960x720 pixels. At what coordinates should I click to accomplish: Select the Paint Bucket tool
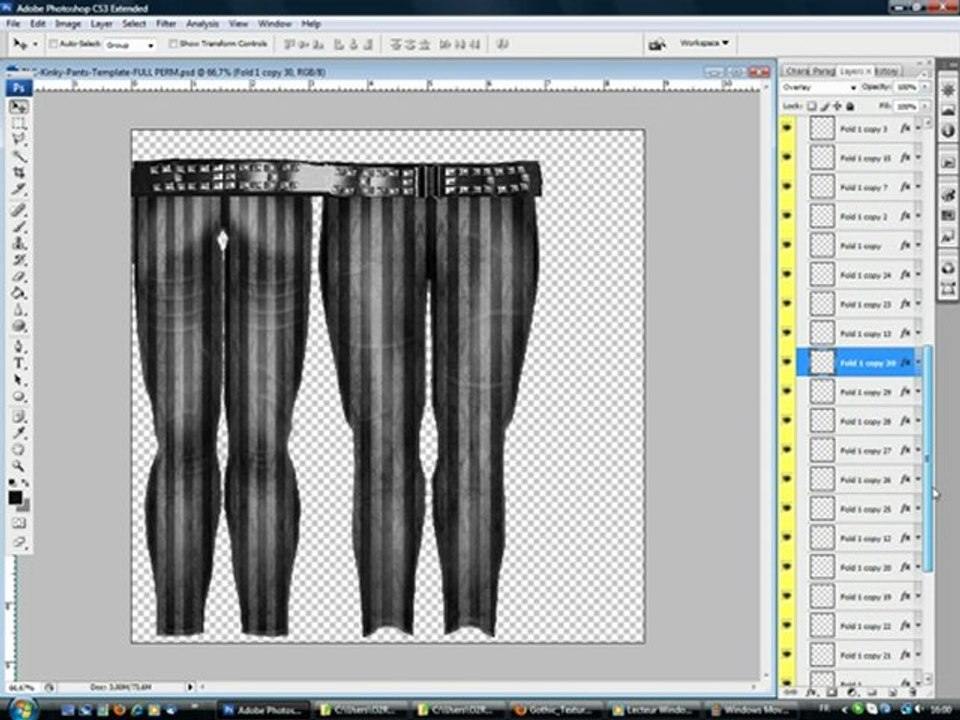pyautogui.click(x=19, y=293)
